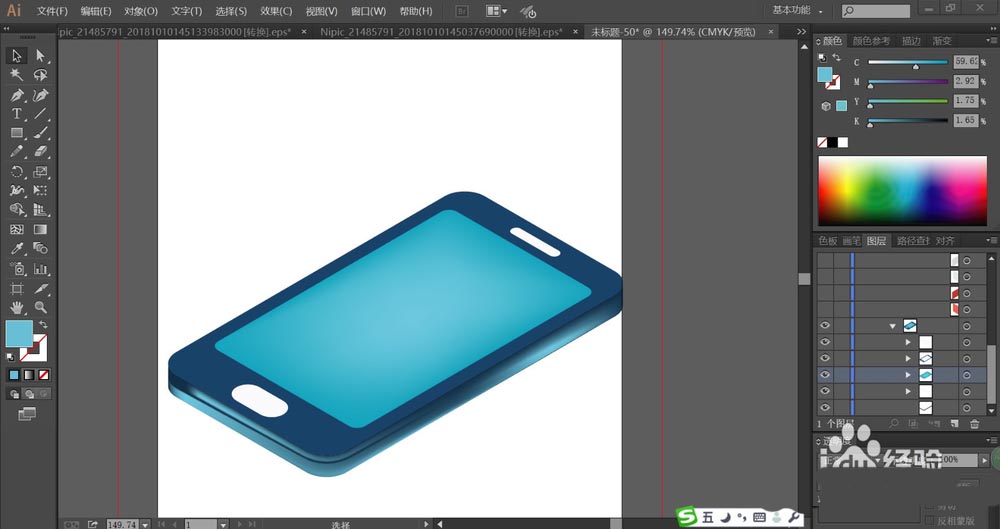Switch to the 描边 tab

(x=911, y=41)
